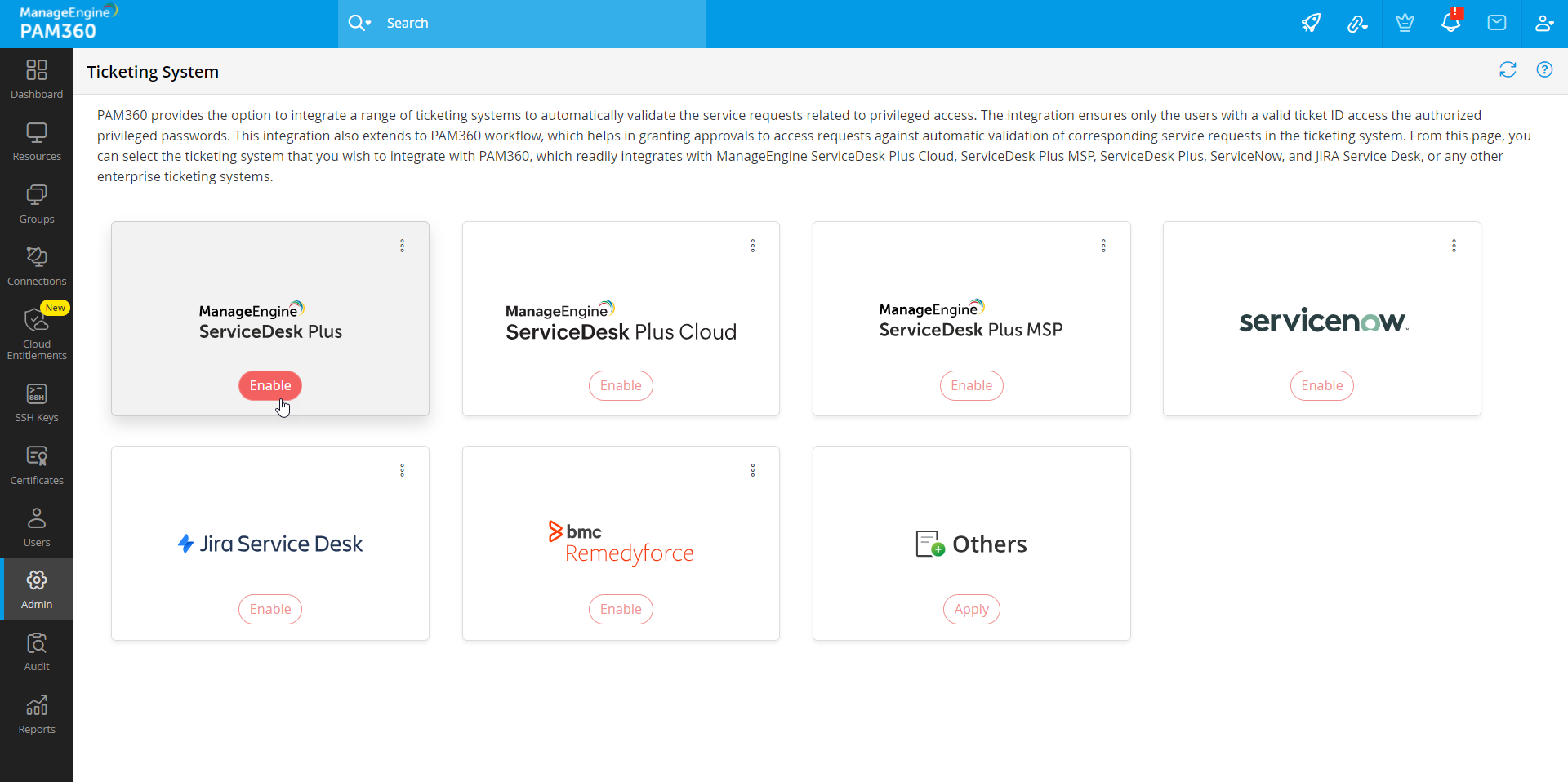
Task: Click the Others logo
Action: pyautogui.click(x=971, y=544)
